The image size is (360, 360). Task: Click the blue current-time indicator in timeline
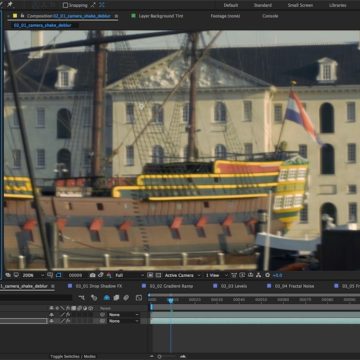pyautogui.click(x=171, y=300)
